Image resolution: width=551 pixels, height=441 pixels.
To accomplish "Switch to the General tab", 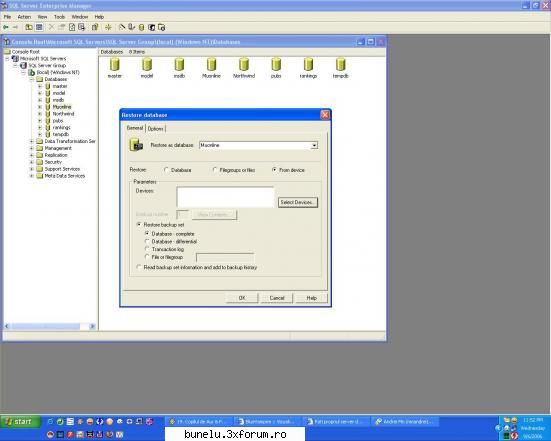I will [x=135, y=128].
